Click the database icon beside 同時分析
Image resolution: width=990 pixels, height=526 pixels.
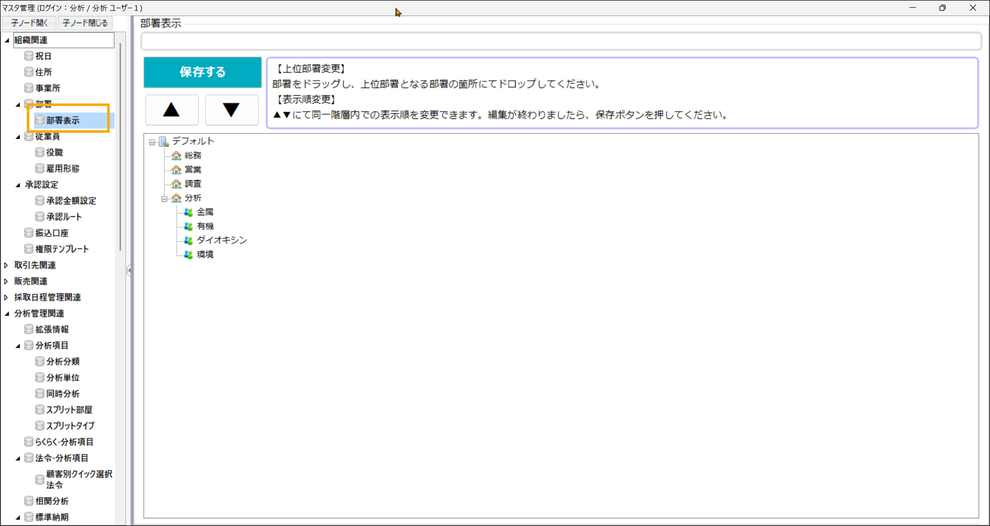[40, 394]
